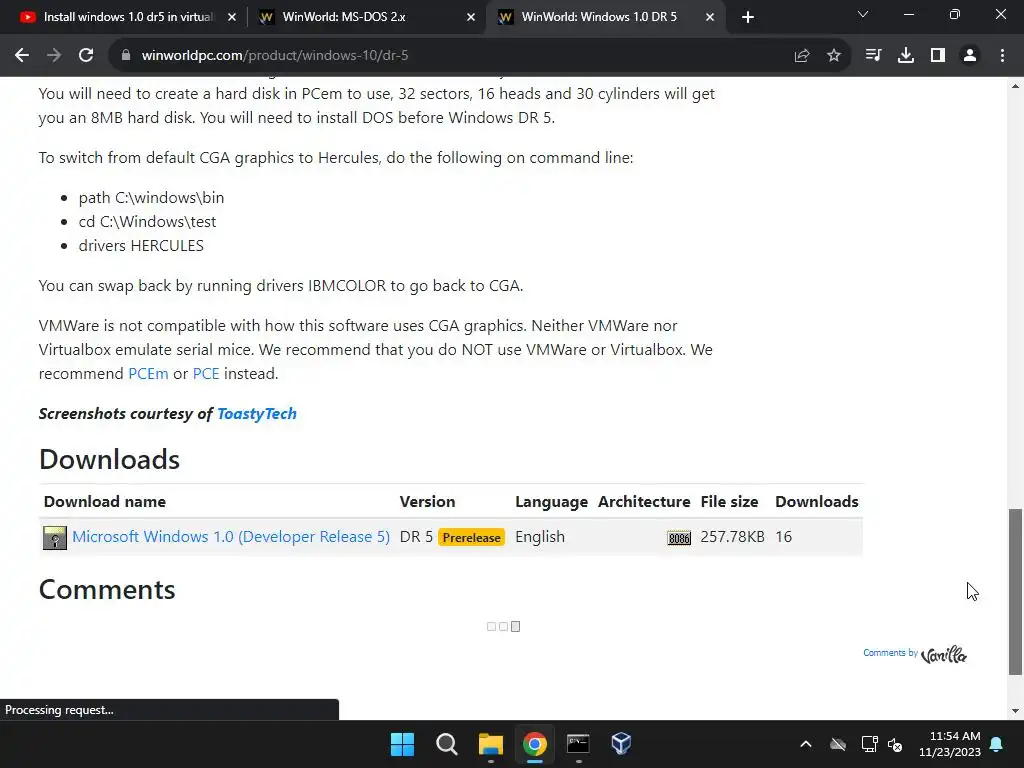Toggle the Chrome side panel
1024x768 pixels.
(938, 56)
